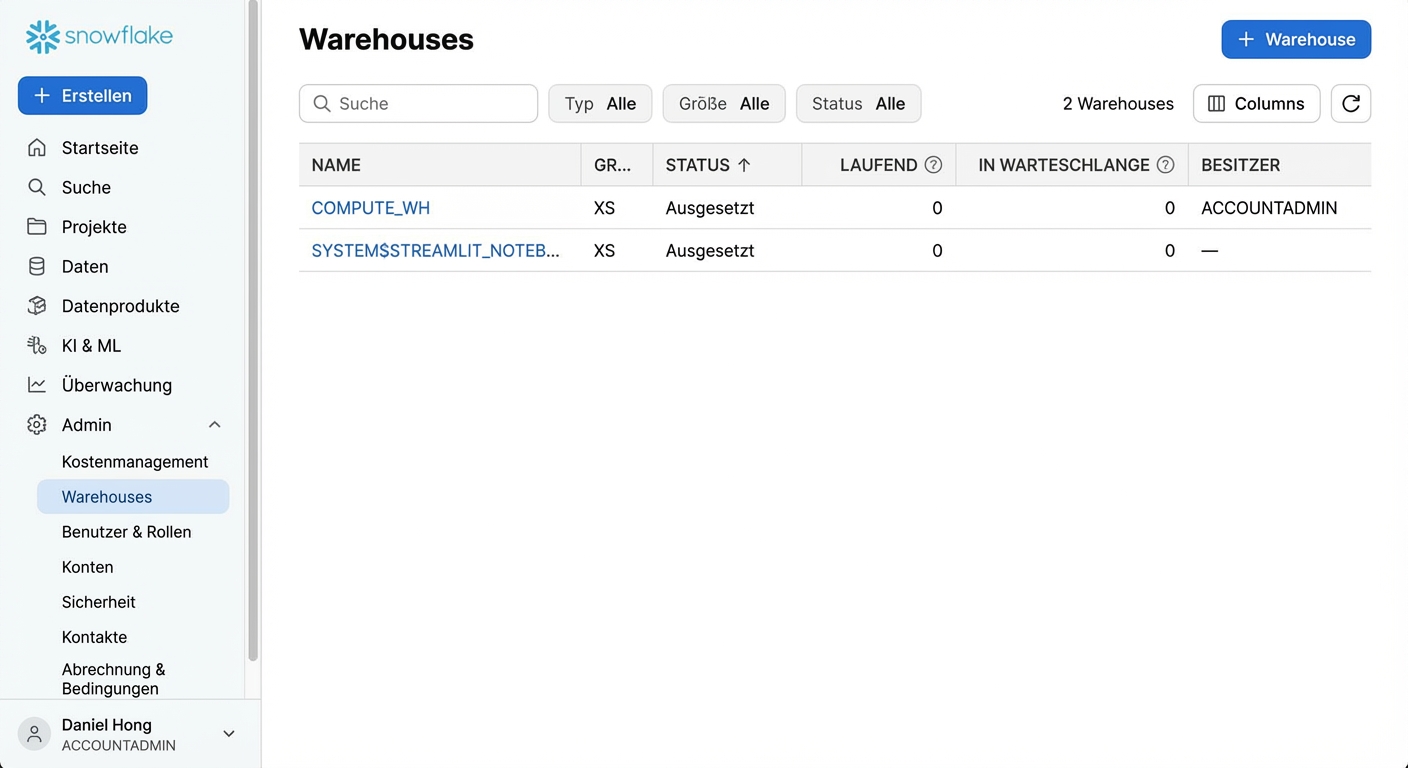1408x768 pixels.
Task: Click the help icon next to LAUFEND
Action: (933, 165)
